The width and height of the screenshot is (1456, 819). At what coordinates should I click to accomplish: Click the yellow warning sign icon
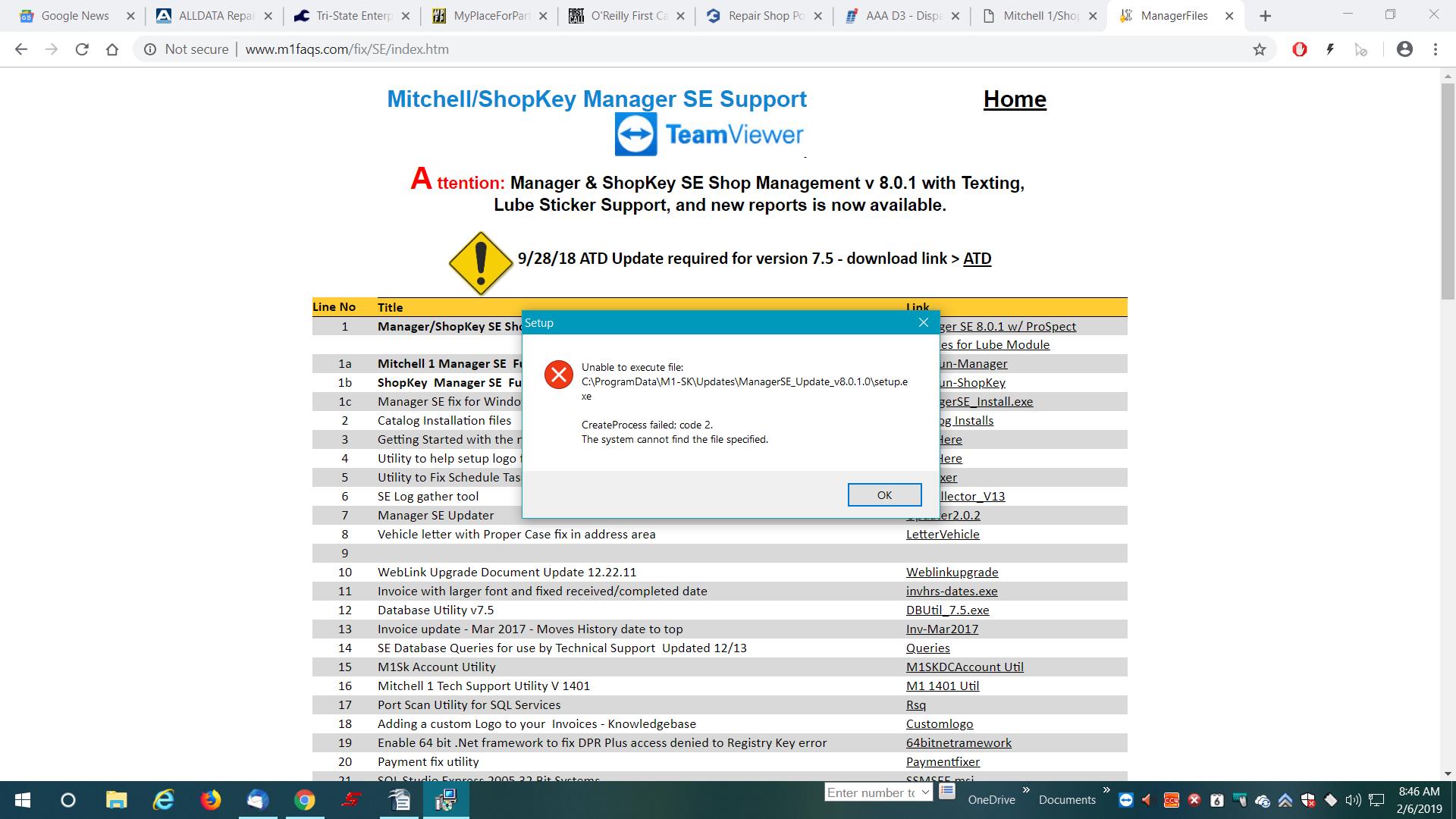(480, 263)
